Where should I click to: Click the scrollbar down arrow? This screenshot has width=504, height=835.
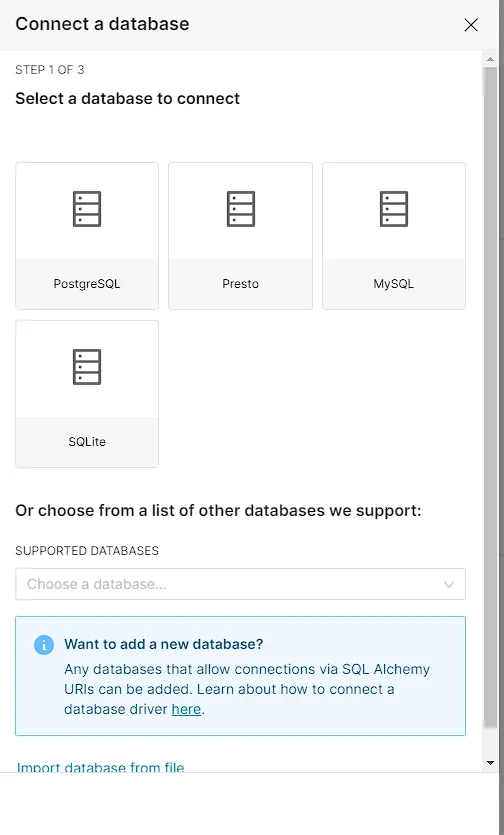pos(491,763)
